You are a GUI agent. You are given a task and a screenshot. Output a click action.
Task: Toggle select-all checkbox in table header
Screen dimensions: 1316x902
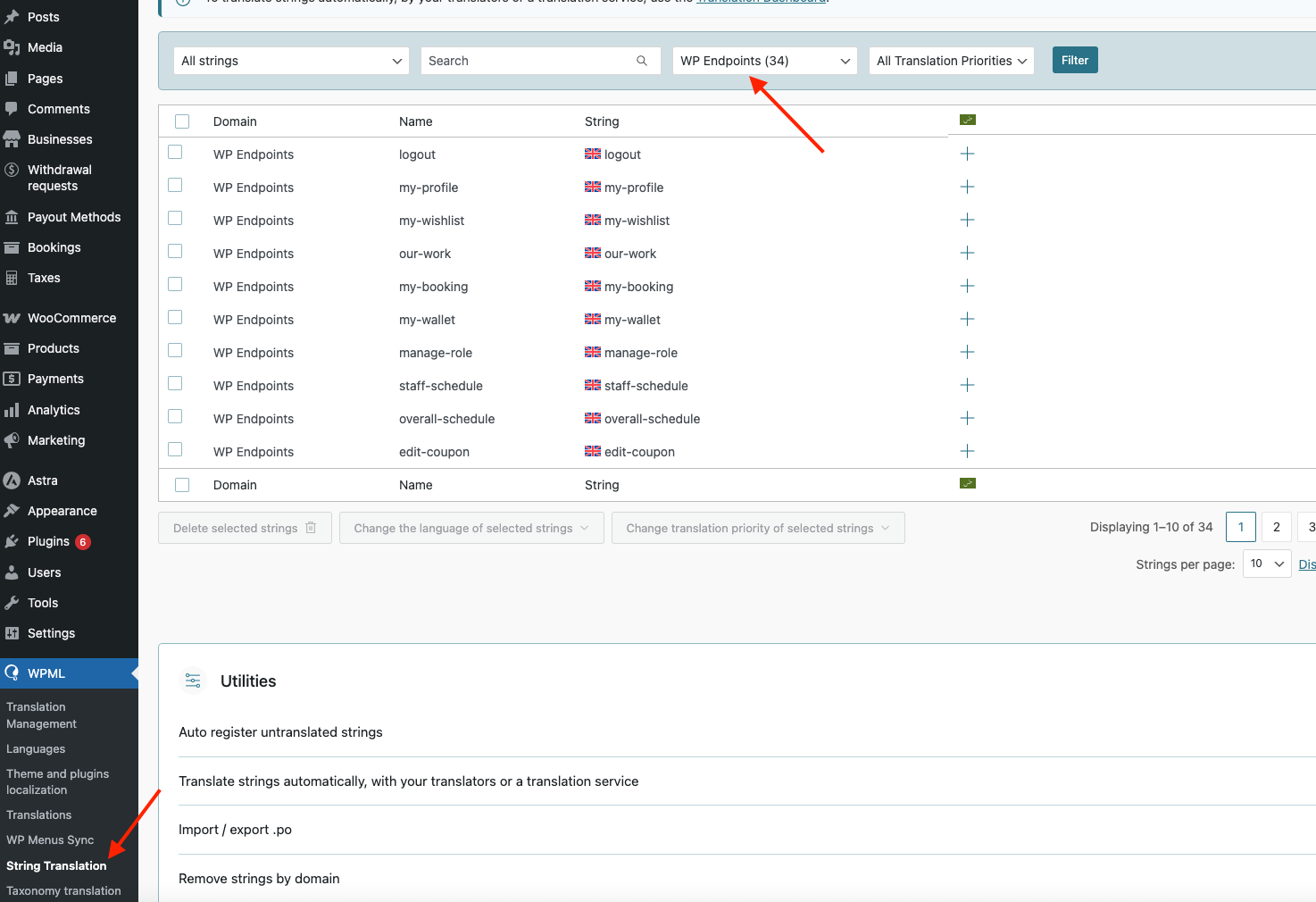[x=182, y=121]
